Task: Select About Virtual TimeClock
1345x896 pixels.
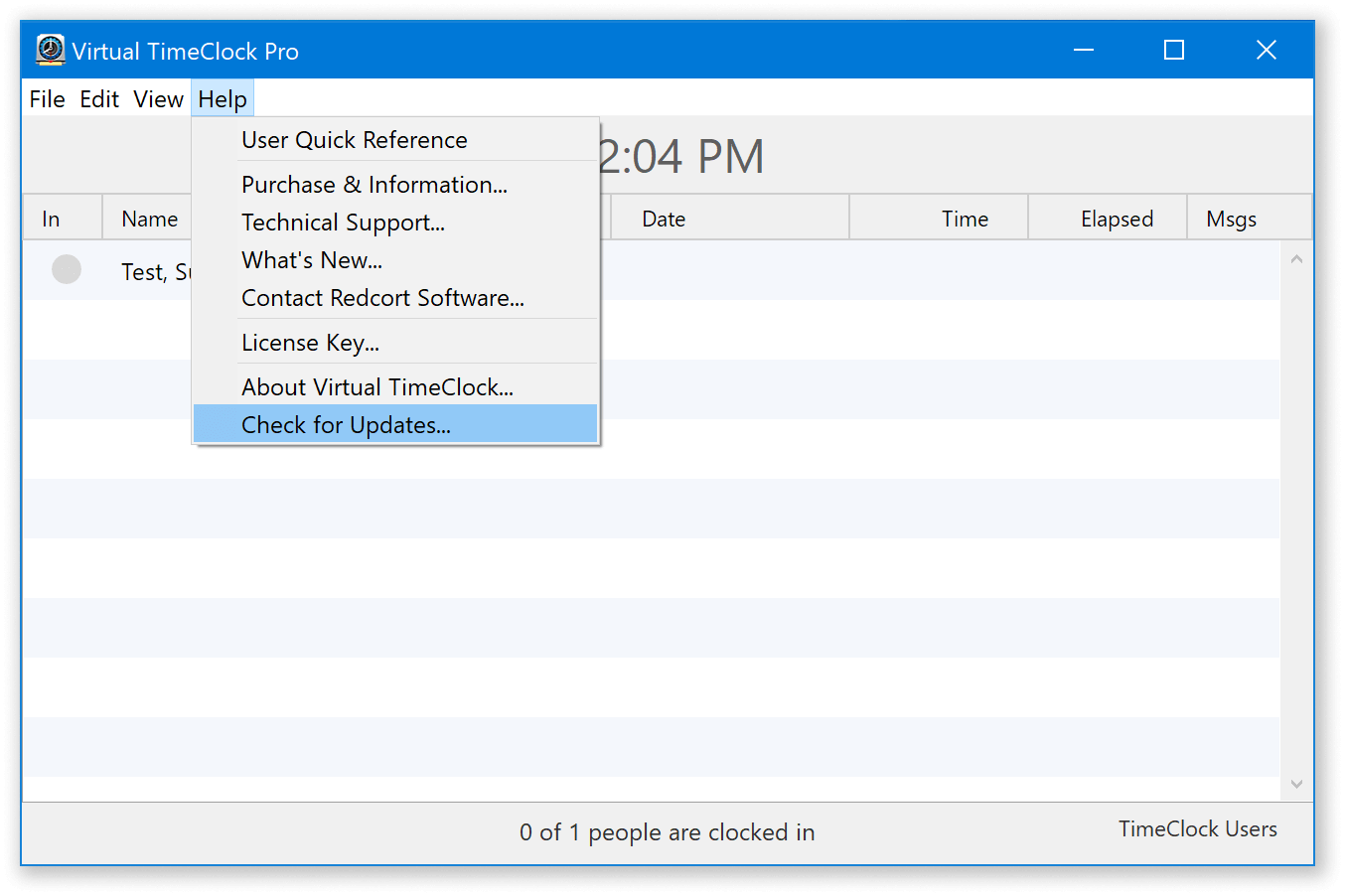Action: [x=395, y=387]
